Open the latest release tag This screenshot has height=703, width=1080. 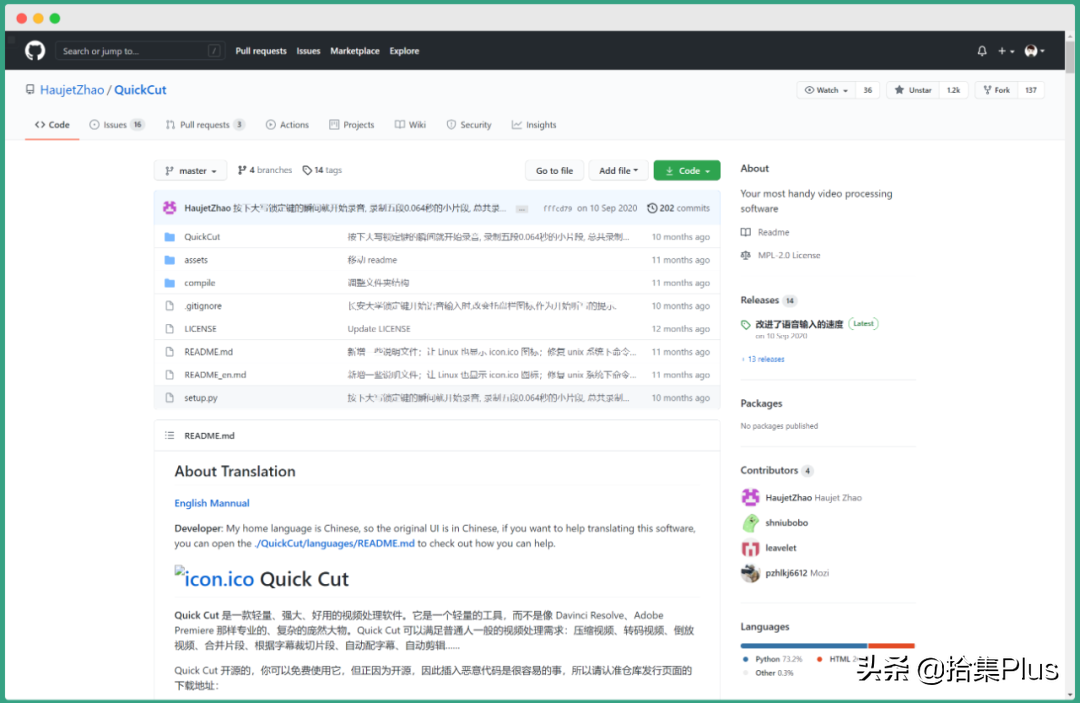point(799,324)
